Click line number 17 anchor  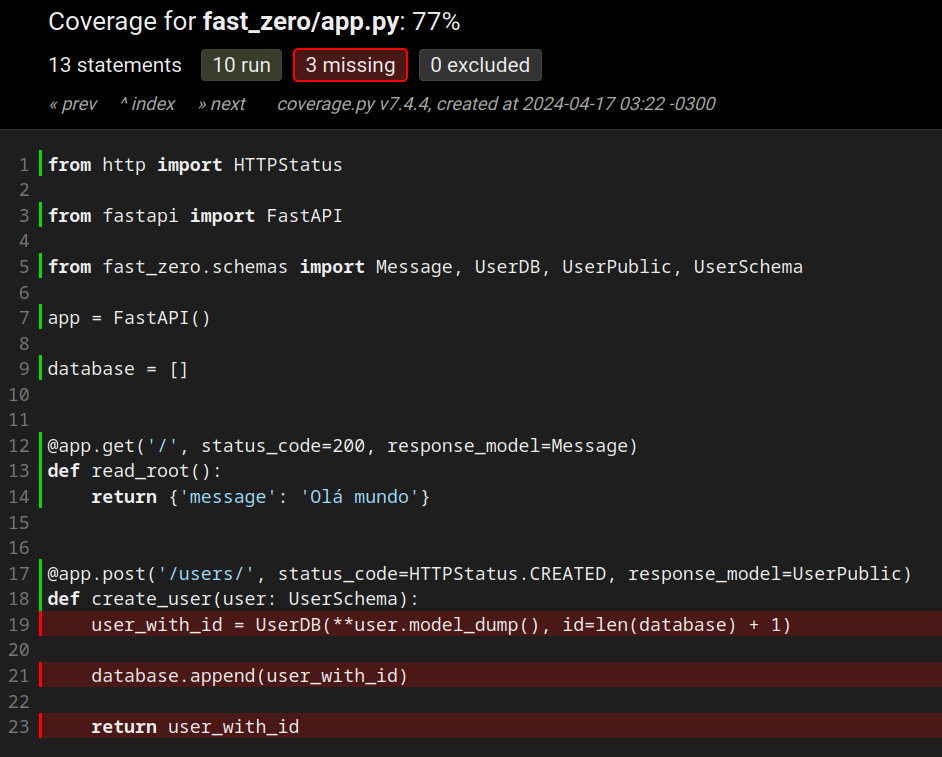pos(19,573)
